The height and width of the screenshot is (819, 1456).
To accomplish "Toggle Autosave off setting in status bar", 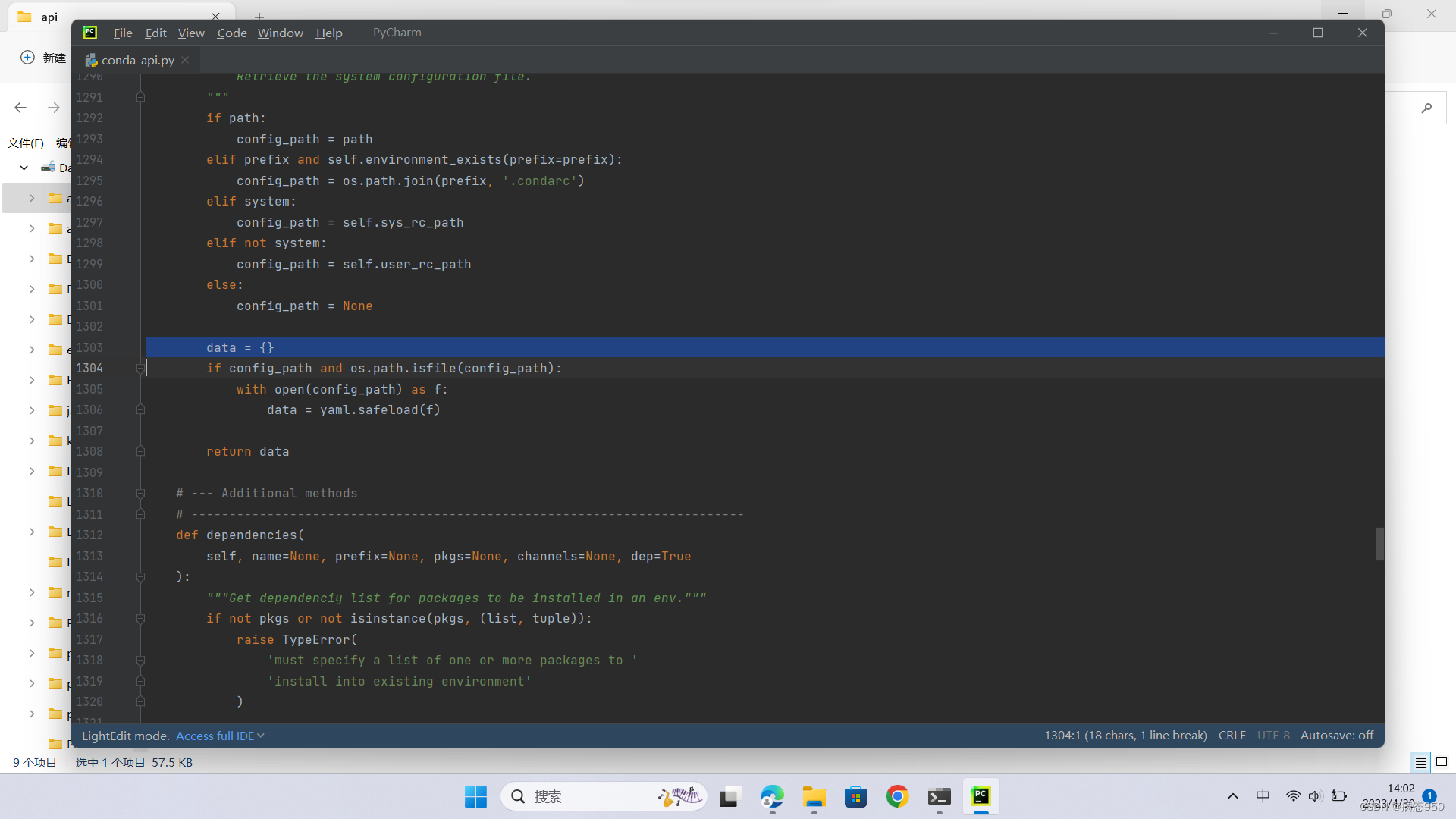I will pyautogui.click(x=1336, y=736).
